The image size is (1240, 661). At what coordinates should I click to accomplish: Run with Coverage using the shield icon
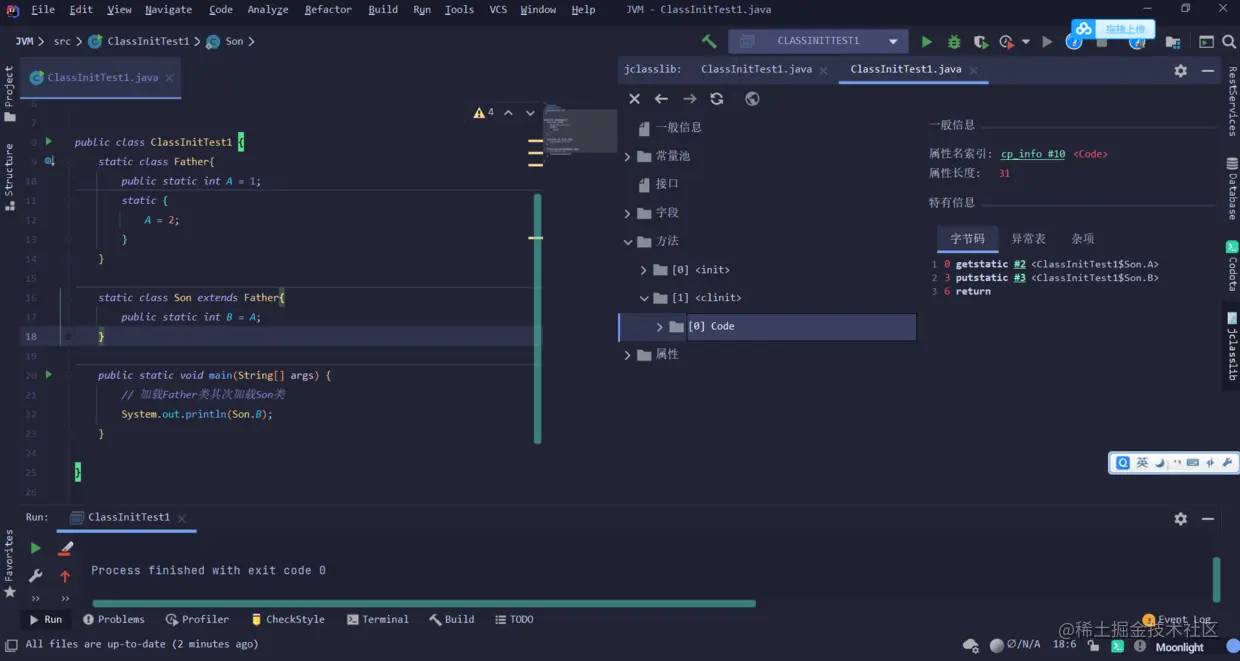point(981,41)
